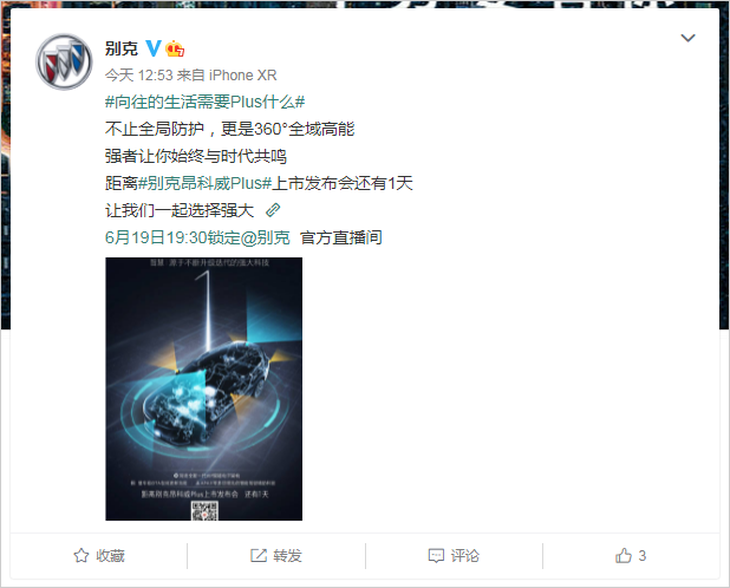Click the 转发 repost text
Image resolution: width=730 pixels, height=588 pixels.
(288, 555)
